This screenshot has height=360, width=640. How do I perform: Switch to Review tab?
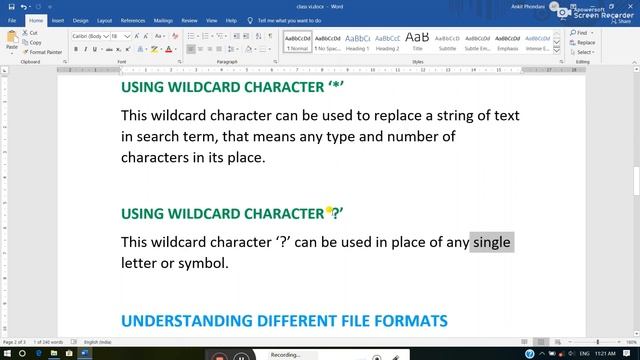coord(189,20)
